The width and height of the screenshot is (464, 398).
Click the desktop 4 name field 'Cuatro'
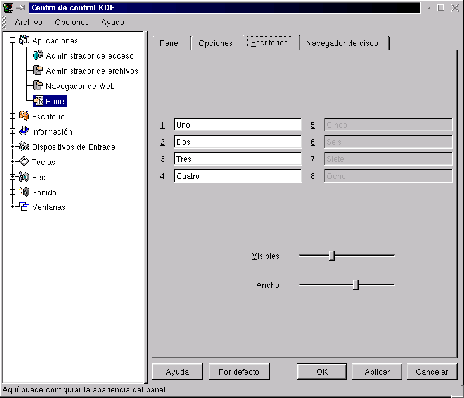(238, 176)
